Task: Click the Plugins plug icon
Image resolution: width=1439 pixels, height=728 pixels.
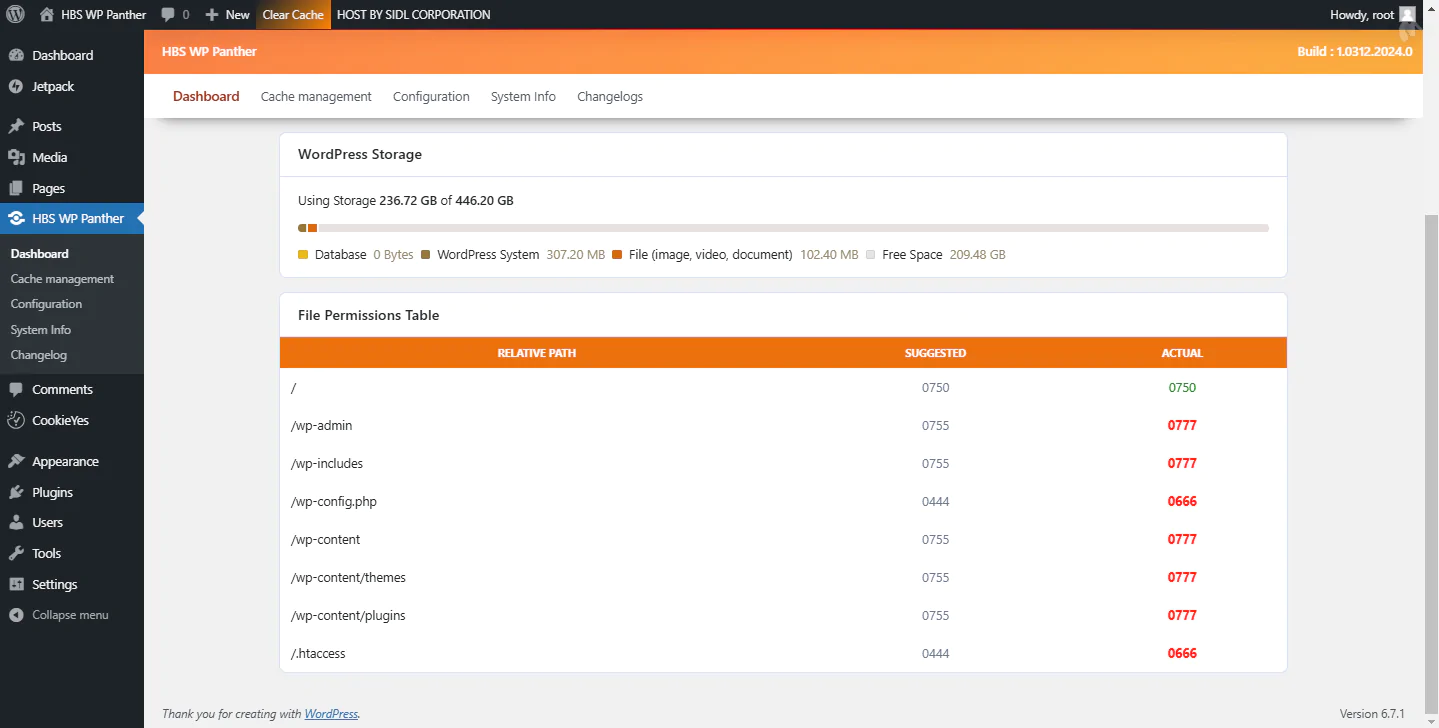Action: (x=16, y=493)
